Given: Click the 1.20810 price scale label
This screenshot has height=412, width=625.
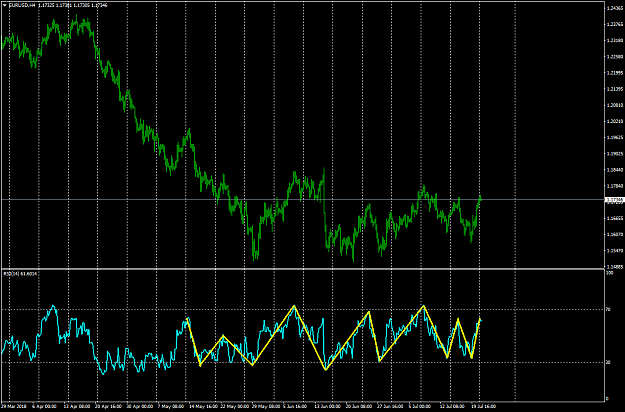Looking at the screenshot, I should pos(614,105).
